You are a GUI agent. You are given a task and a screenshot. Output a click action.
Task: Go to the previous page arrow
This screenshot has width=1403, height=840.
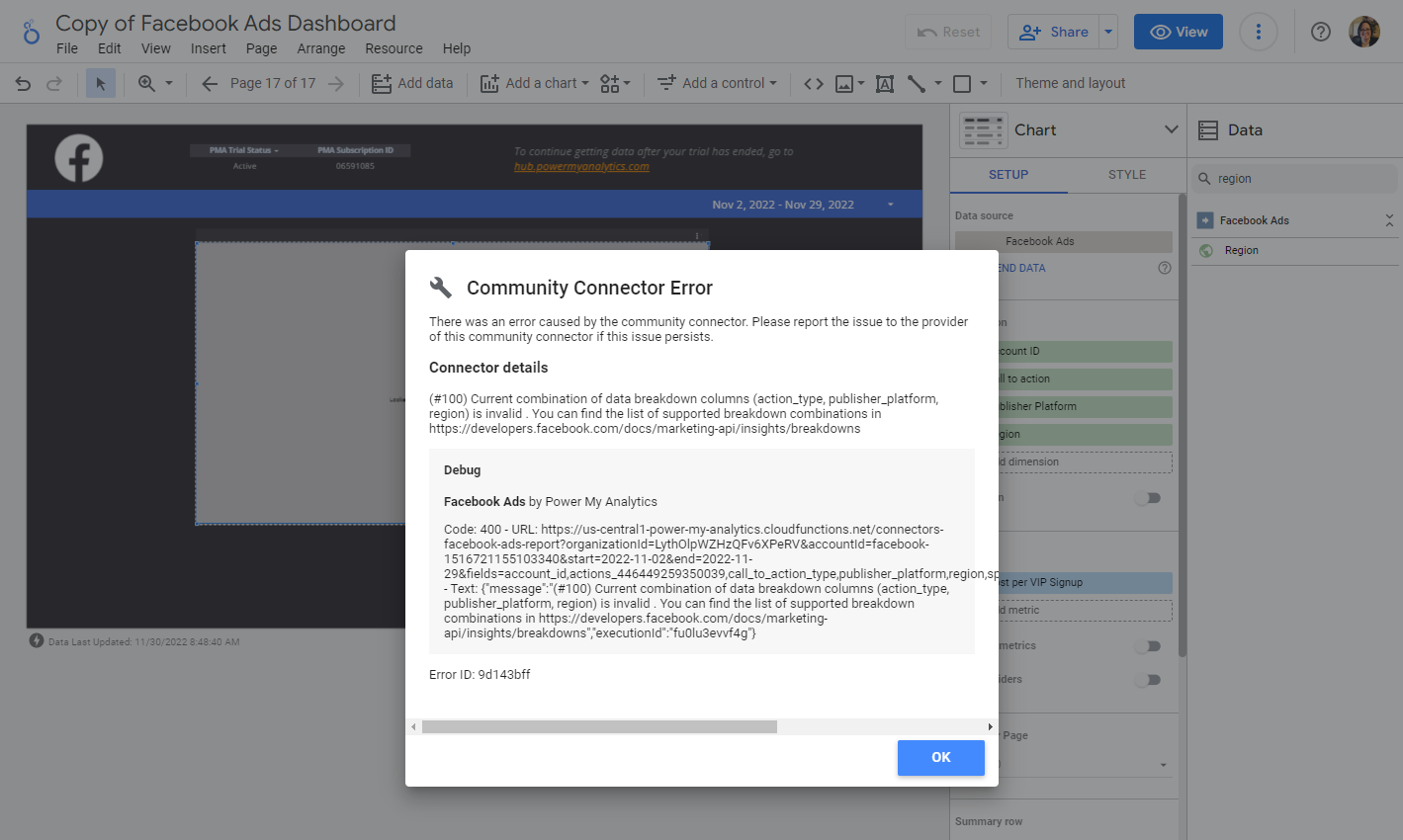coord(210,84)
